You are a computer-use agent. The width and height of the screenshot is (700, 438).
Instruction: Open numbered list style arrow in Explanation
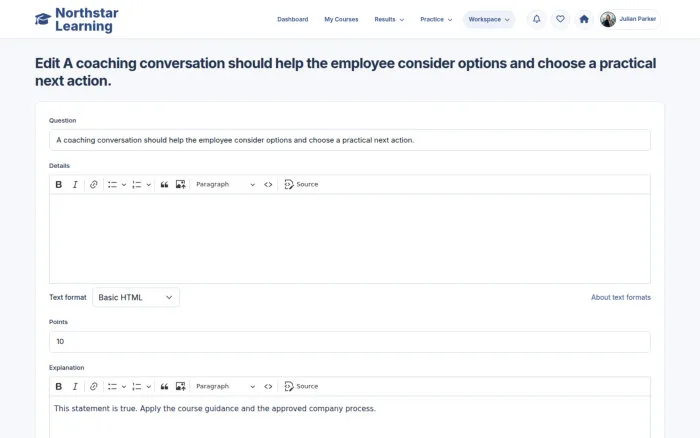coord(149,387)
